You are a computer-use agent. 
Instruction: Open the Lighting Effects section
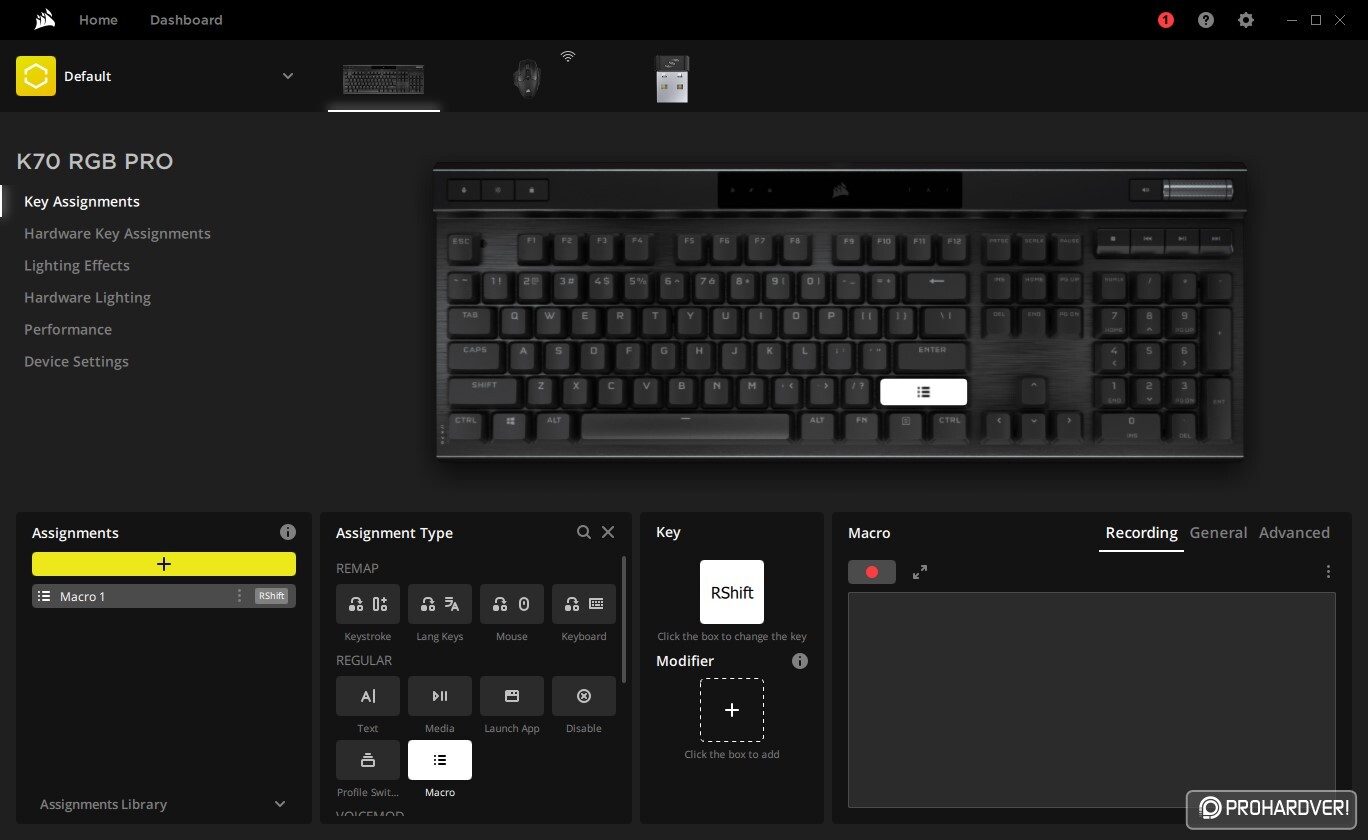click(x=77, y=265)
